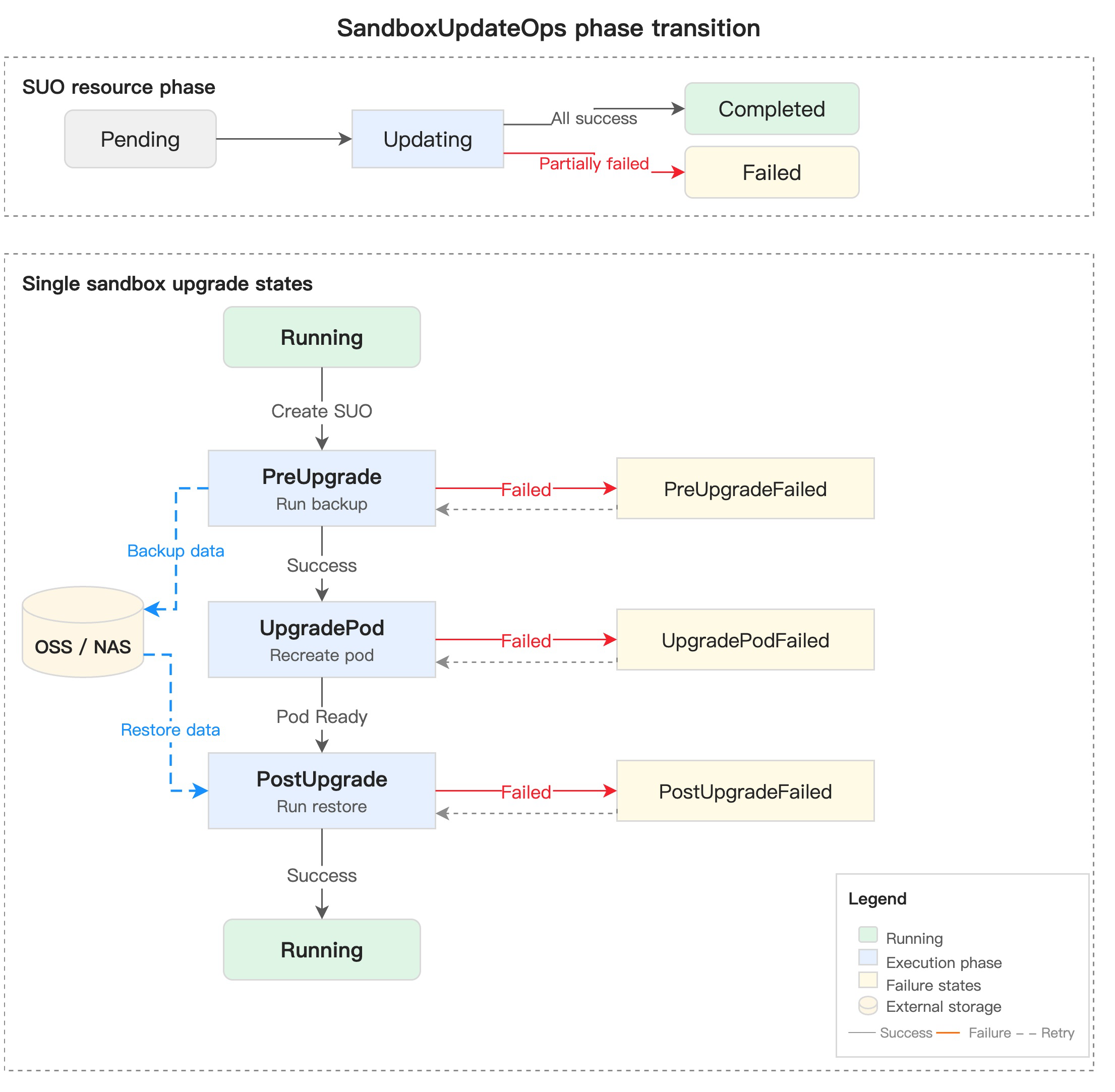Click the External storage legend cylinder icon

[x=868, y=1005]
